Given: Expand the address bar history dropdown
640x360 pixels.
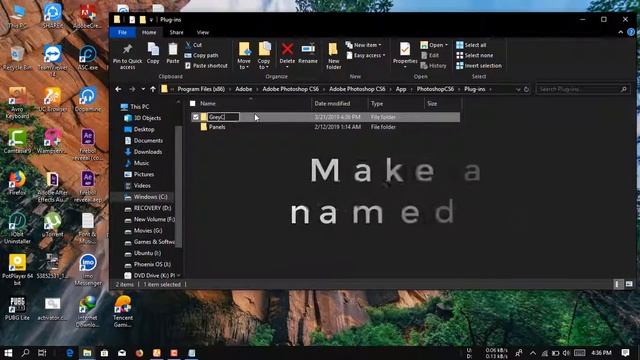Looking at the screenshot, I should pyautogui.click(x=518, y=89).
